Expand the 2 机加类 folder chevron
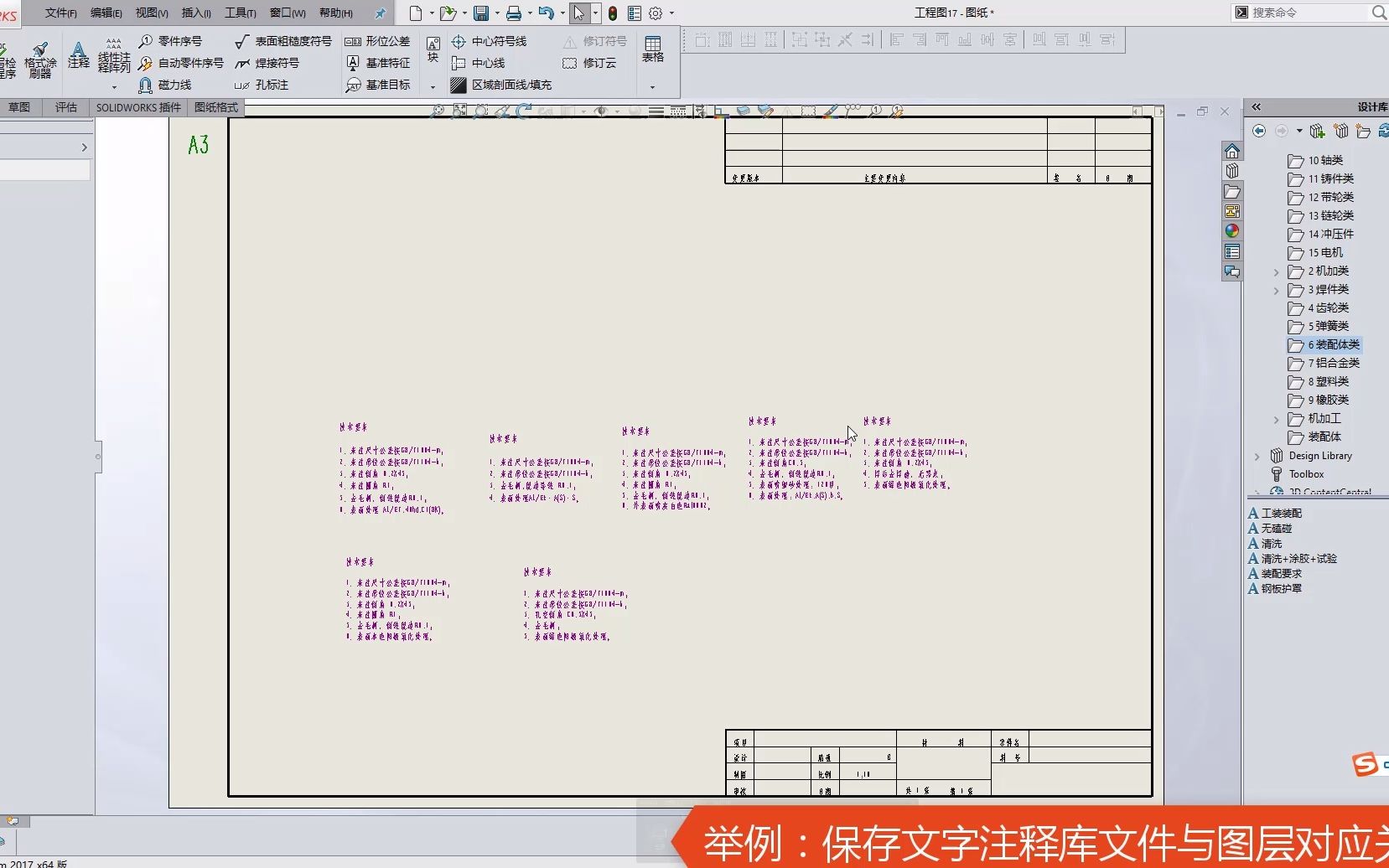The image size is (1389, 868). coord(1276,271)
